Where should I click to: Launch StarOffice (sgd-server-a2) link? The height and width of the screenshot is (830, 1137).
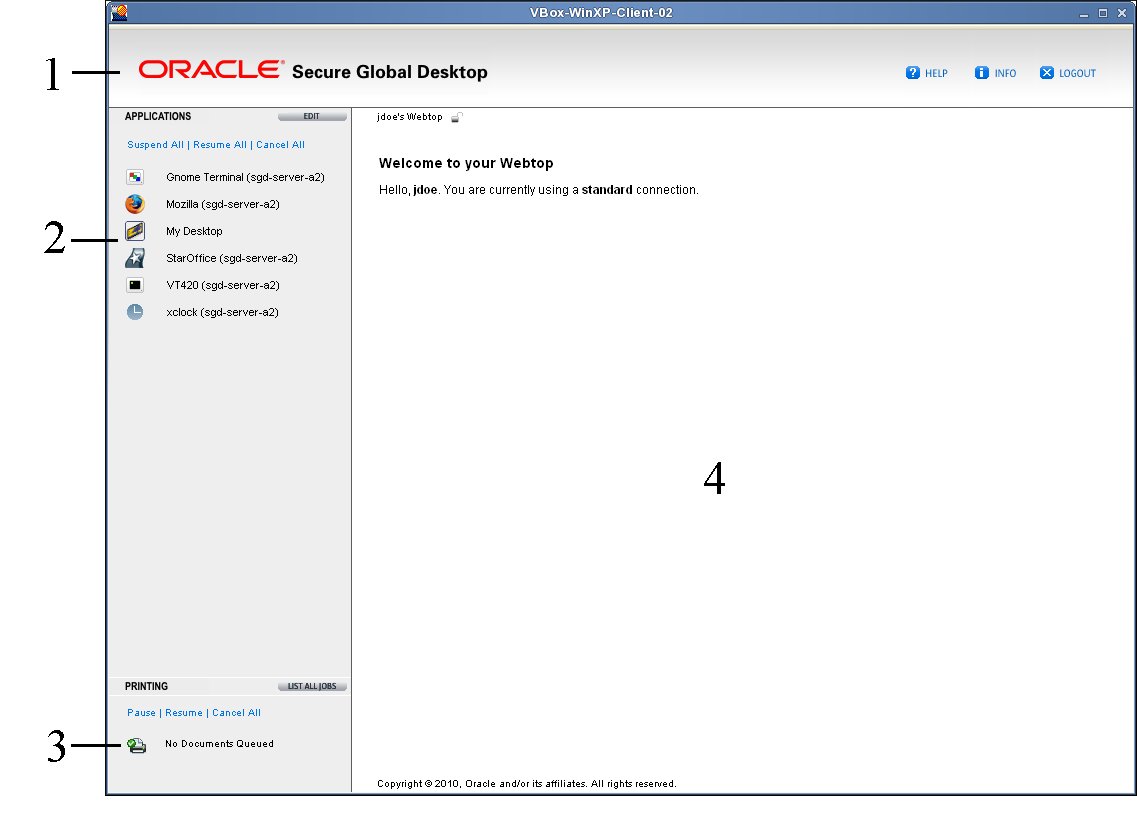pyautogui.click(x=231, y=258)
